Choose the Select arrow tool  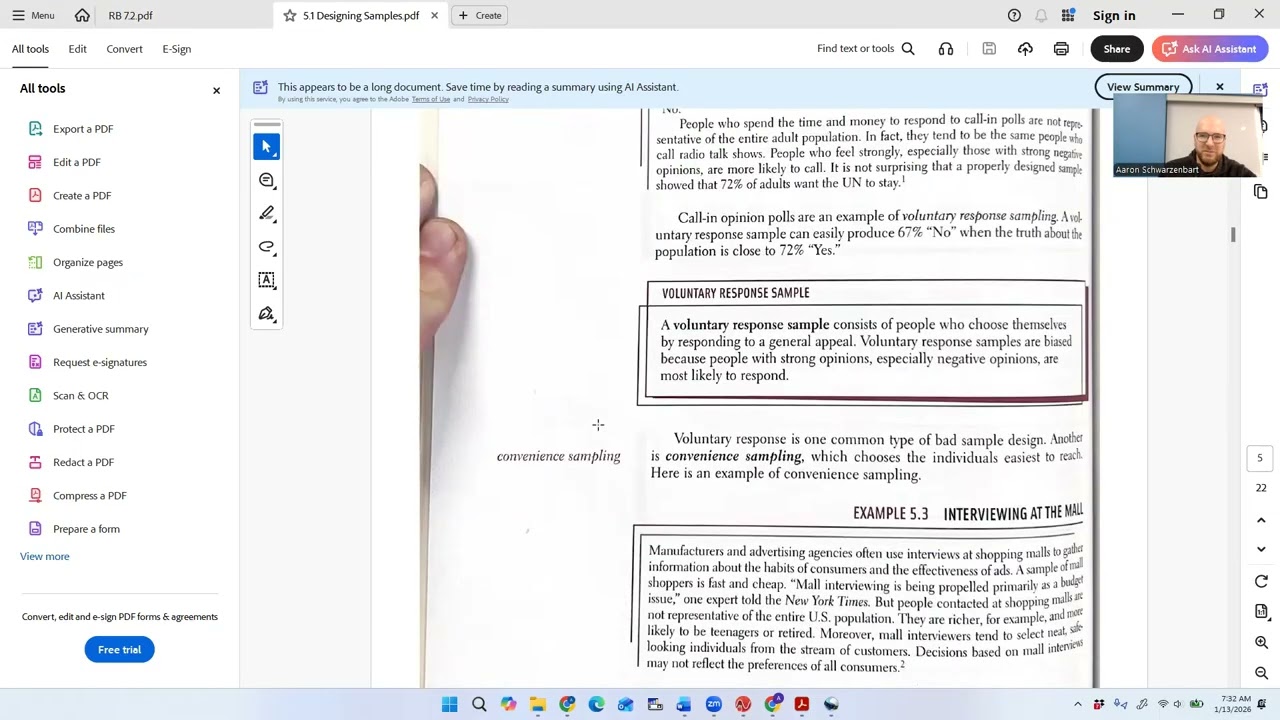[266, 147]
